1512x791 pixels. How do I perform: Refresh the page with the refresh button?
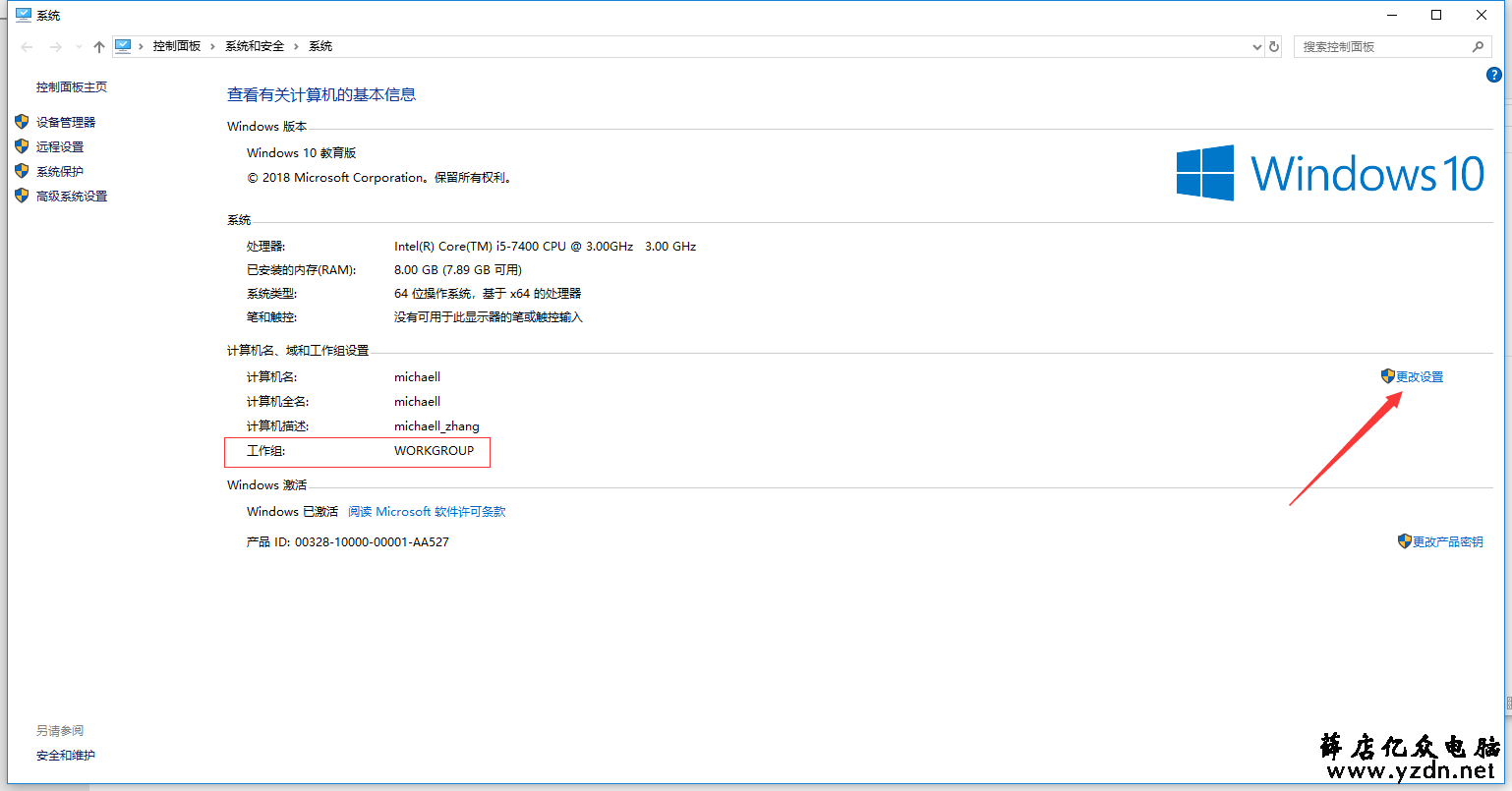(x=1274, y=46)
